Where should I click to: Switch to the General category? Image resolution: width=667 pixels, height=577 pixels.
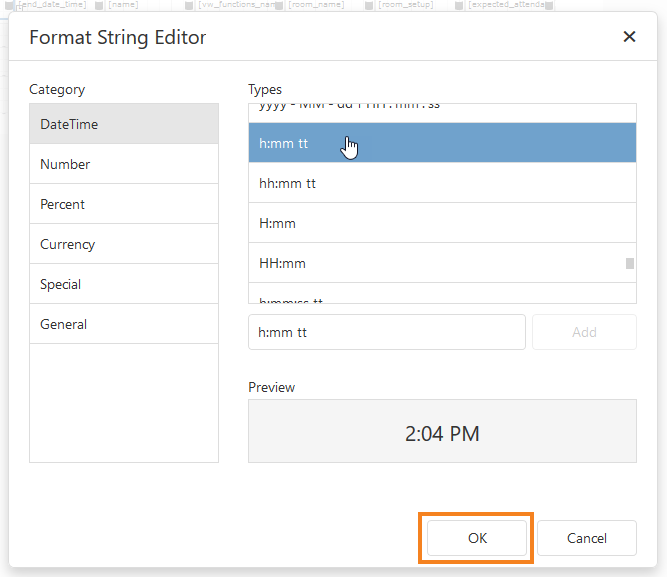(124, 324)
